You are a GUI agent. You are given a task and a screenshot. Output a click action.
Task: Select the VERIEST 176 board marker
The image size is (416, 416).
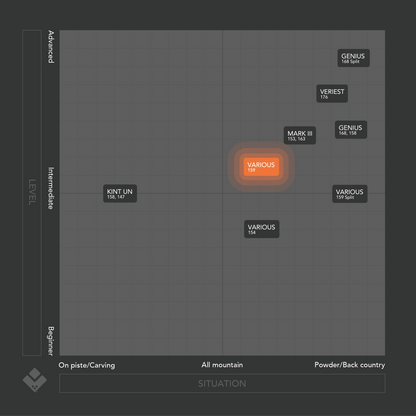pos(332,93)
